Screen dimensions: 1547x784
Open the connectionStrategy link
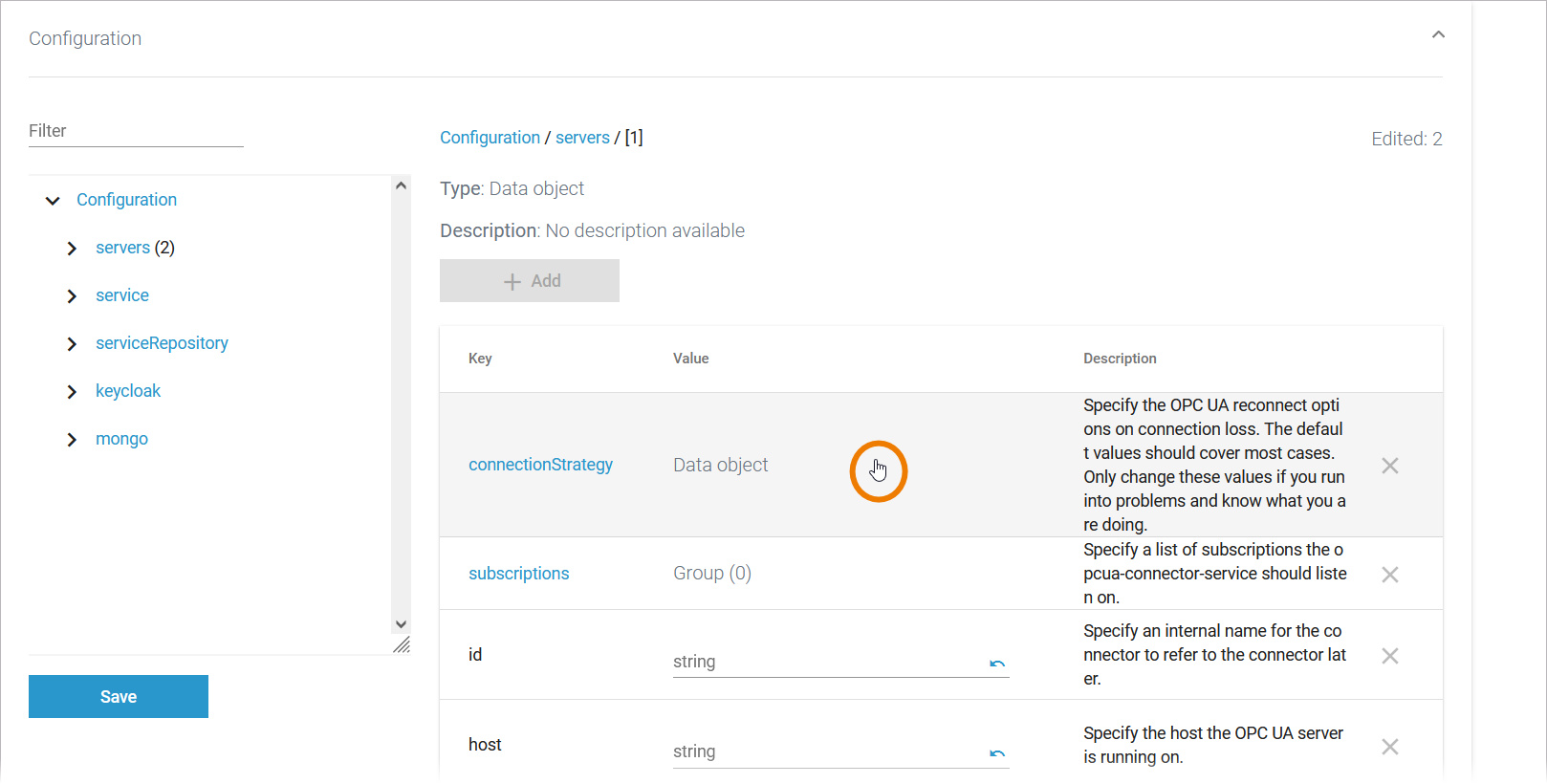click(x=540, y=465)
